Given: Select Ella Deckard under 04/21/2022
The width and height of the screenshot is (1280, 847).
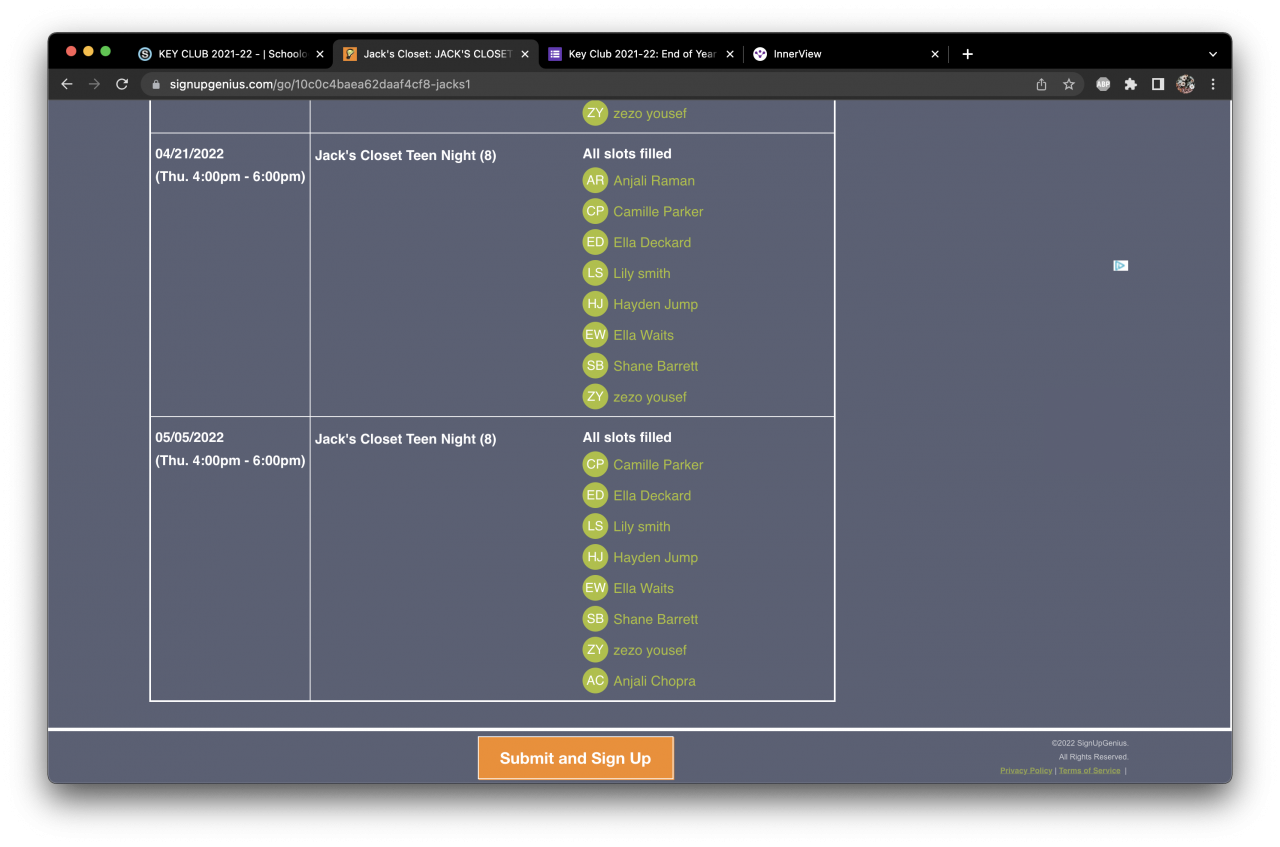Looking at the screenshot, I should 652,243.
